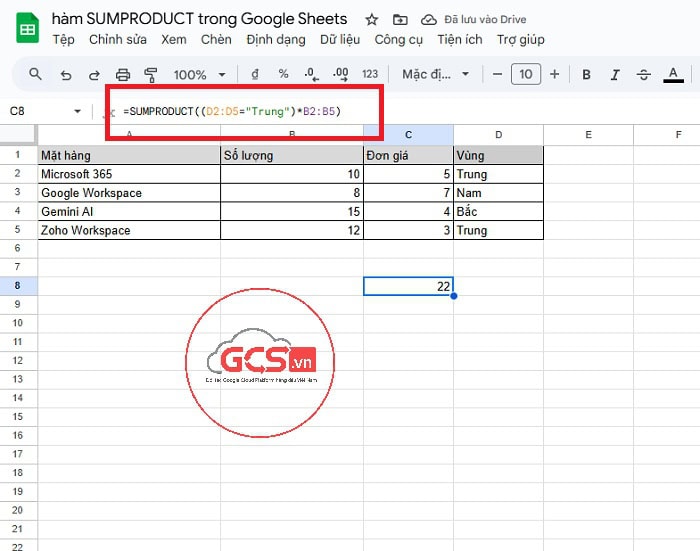Expand the font family dropdown
The width and height of the screenshot is (700, 551).
pos(436,74)
